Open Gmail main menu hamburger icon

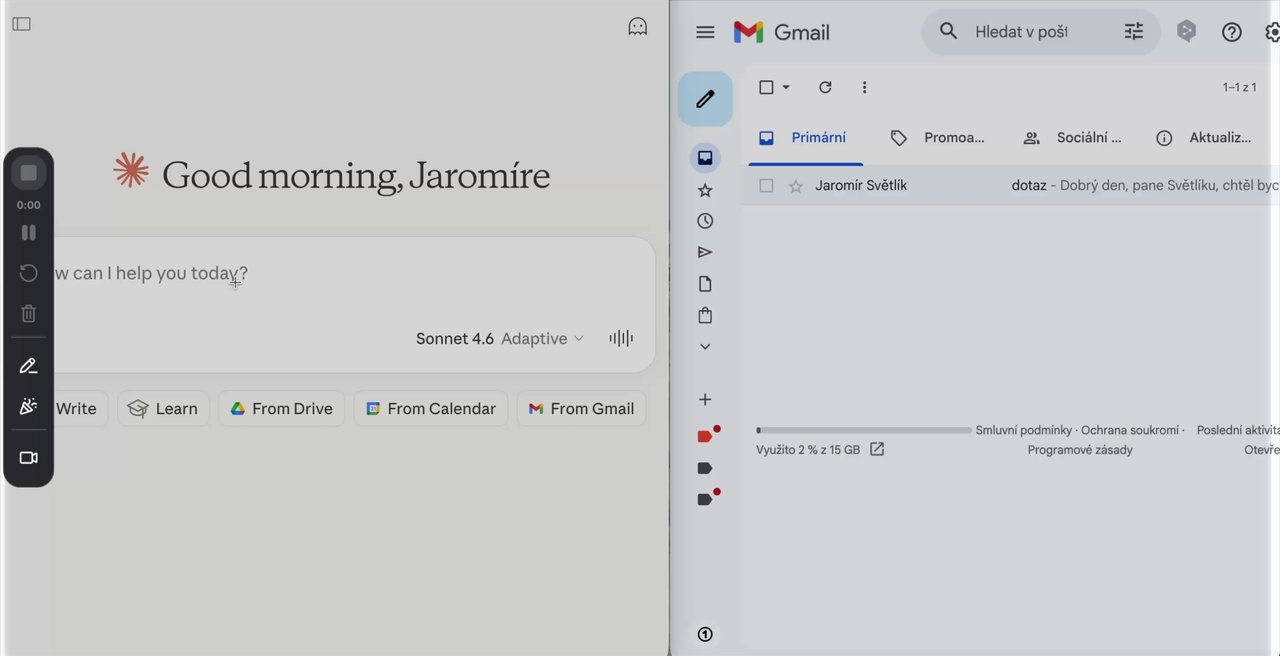(705, 32)
